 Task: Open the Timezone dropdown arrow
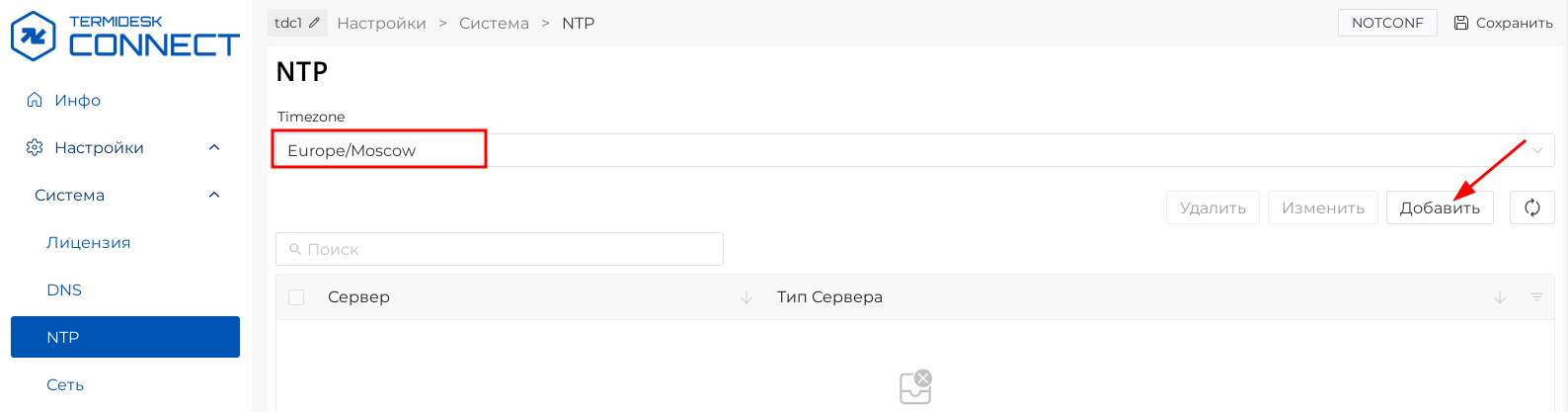1536,150
